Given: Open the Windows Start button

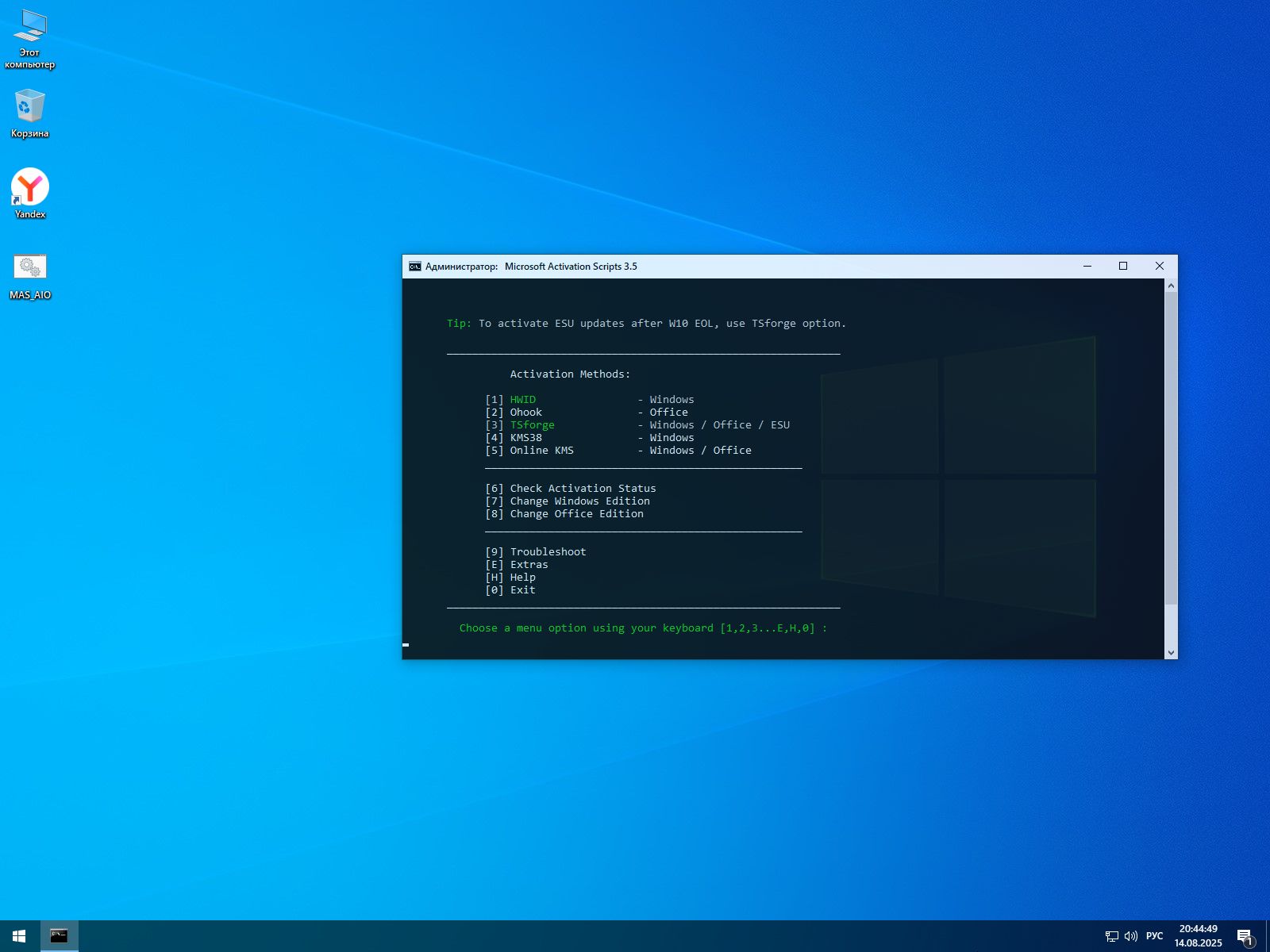Looking at the screenshot, I should click(x=19, y=936).
